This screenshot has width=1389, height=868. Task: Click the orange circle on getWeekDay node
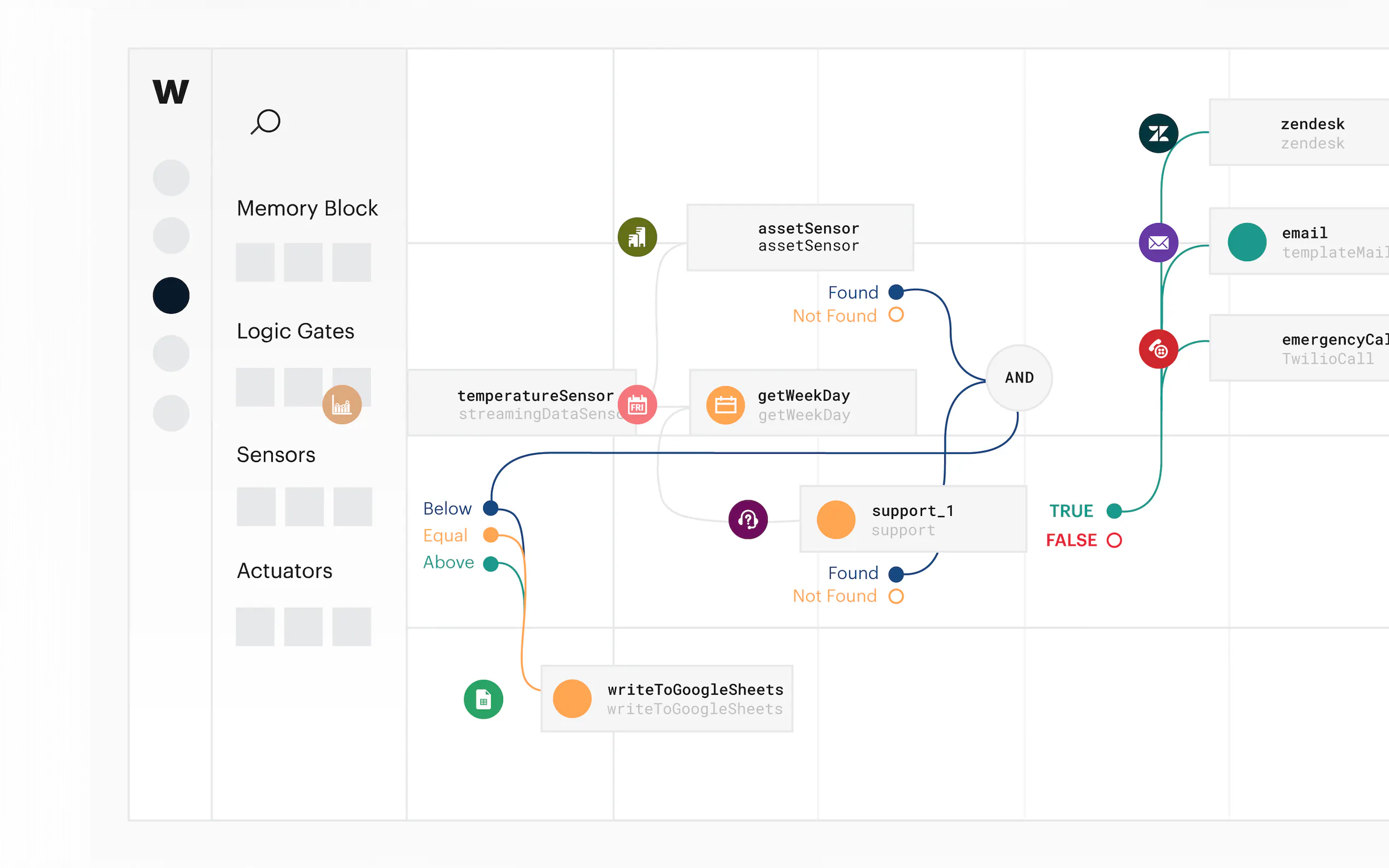pos(725,405)
